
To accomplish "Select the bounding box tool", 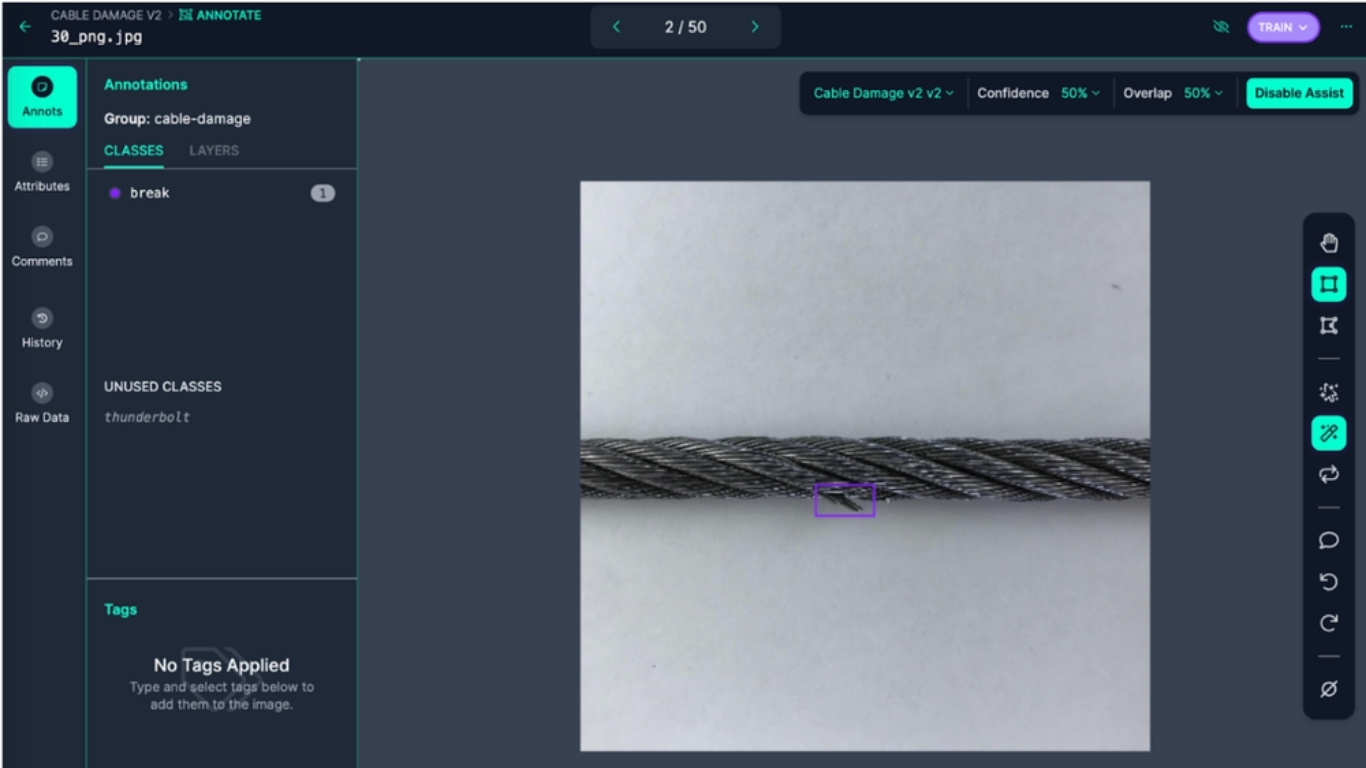I will [x=1328, y=285].
